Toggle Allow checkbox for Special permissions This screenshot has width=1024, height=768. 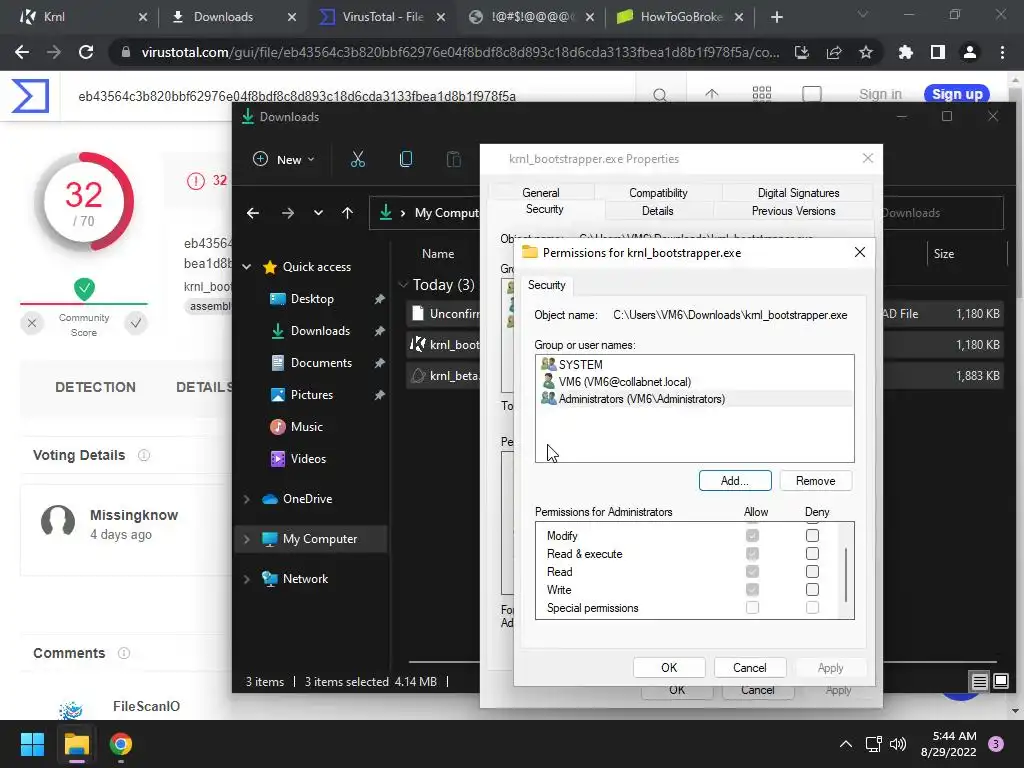click(x=752, y=607)
